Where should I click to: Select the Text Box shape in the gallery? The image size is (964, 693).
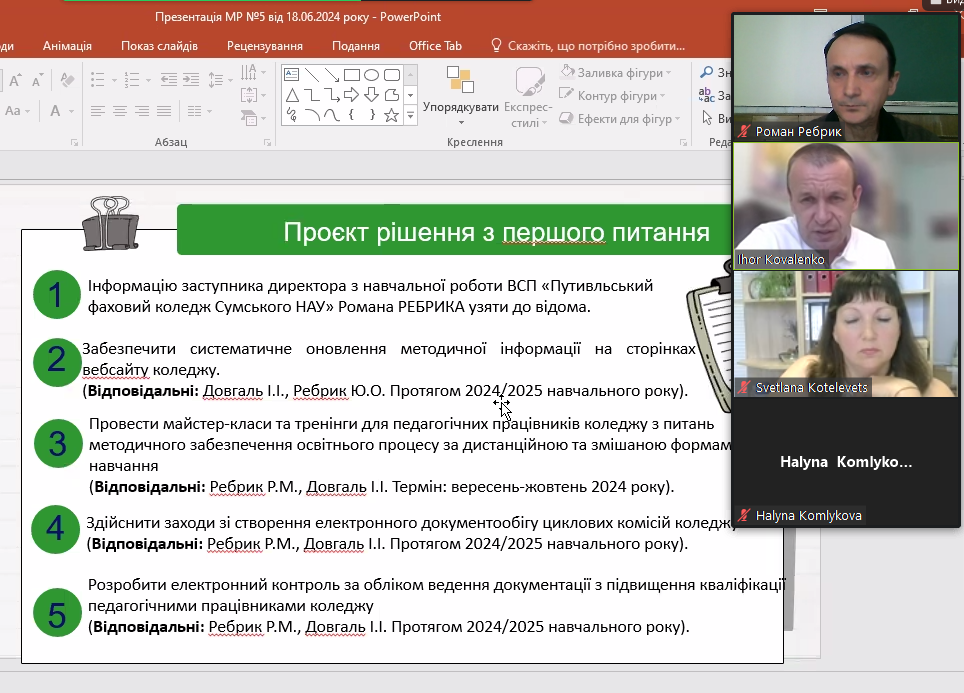tap(292, 75)
